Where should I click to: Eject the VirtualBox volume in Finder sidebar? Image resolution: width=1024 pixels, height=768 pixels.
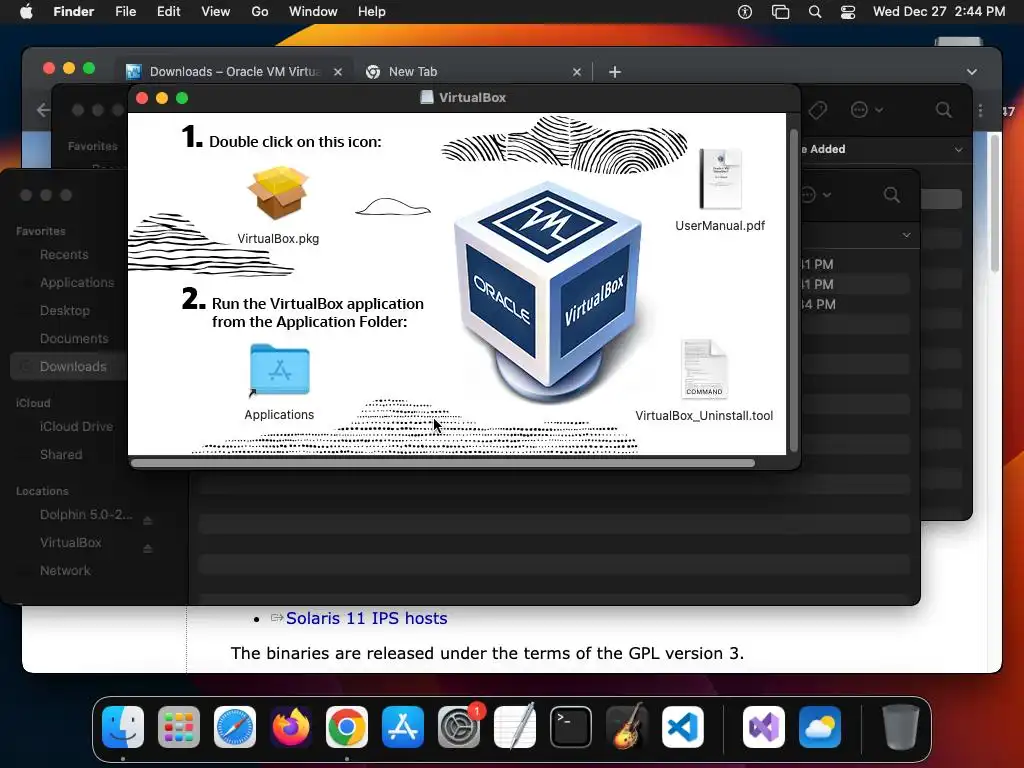click(x=148, y=548)
